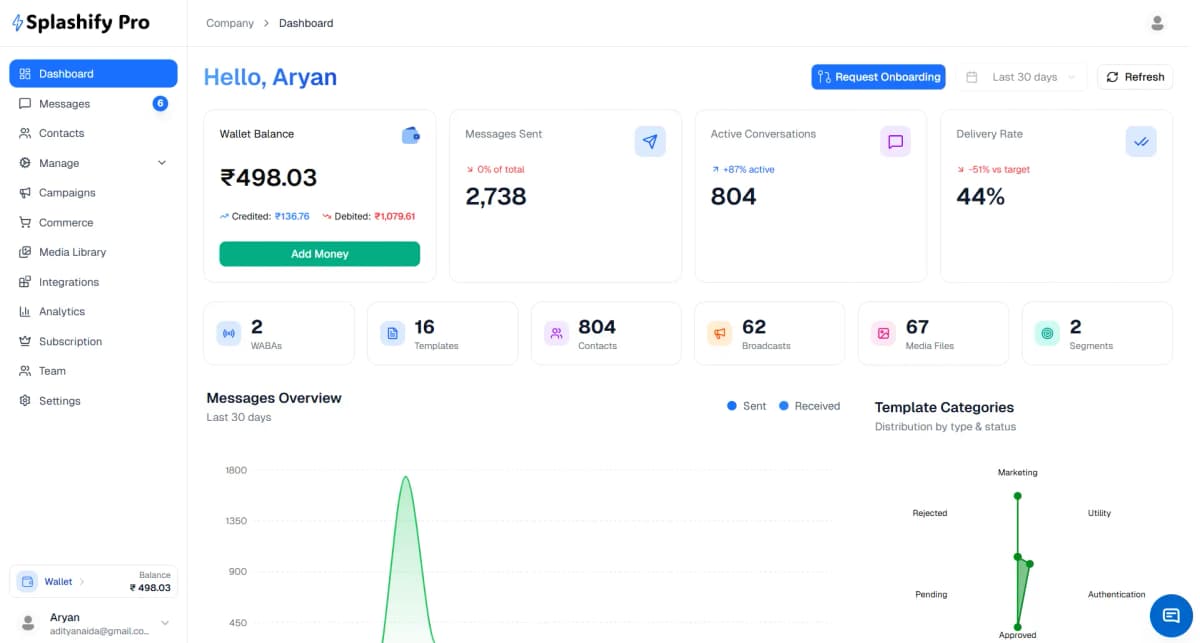Open the Messages Sent send icon

pos(650,141)
